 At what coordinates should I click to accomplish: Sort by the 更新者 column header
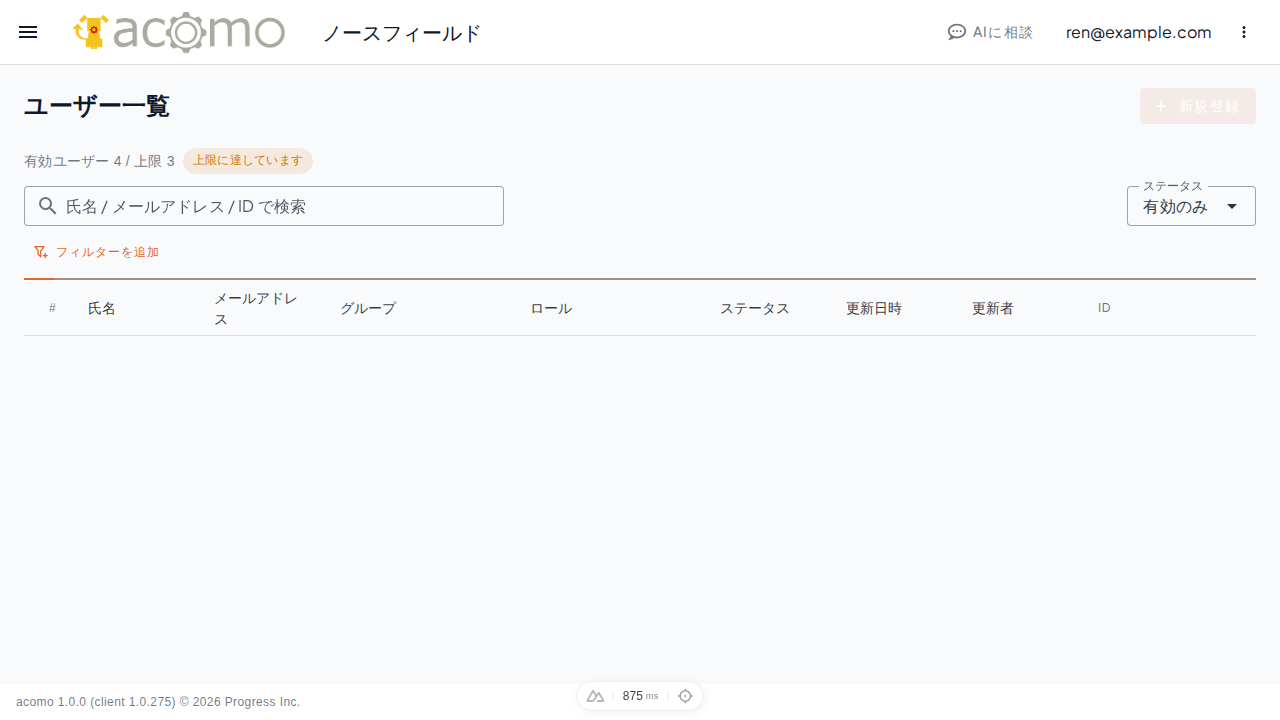click(993, 308)
